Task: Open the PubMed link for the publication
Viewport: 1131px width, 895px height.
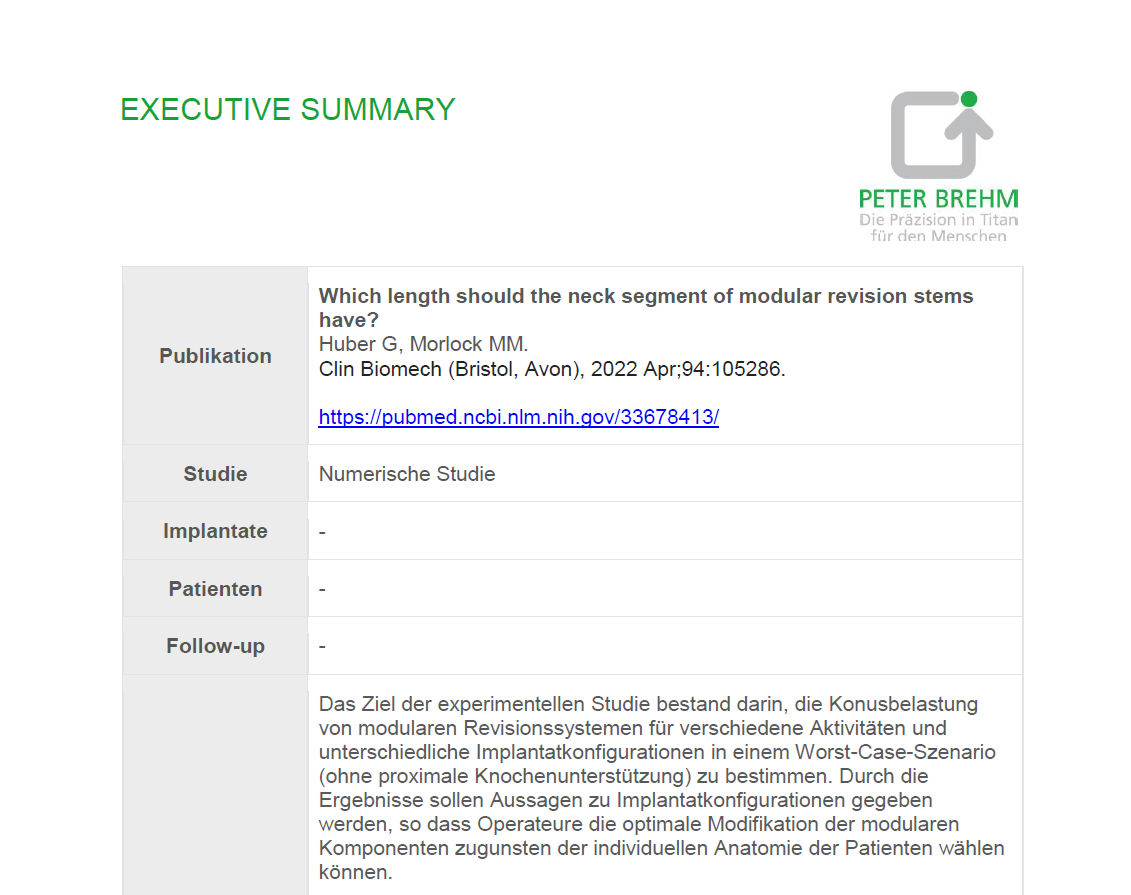Action: [x=519, y=417]
